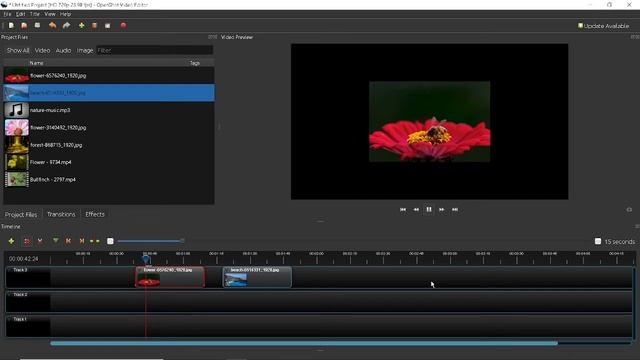
Task: Click the timeline horizontal scrollbar
Action: click(x=304, y=344)
